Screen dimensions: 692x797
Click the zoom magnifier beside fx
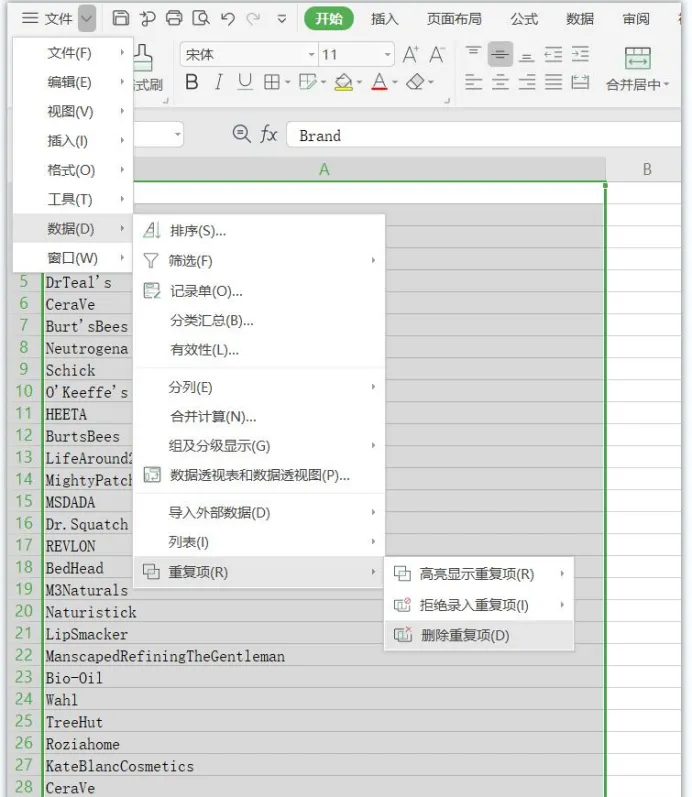pyautogui.click(x=242, y=135)
